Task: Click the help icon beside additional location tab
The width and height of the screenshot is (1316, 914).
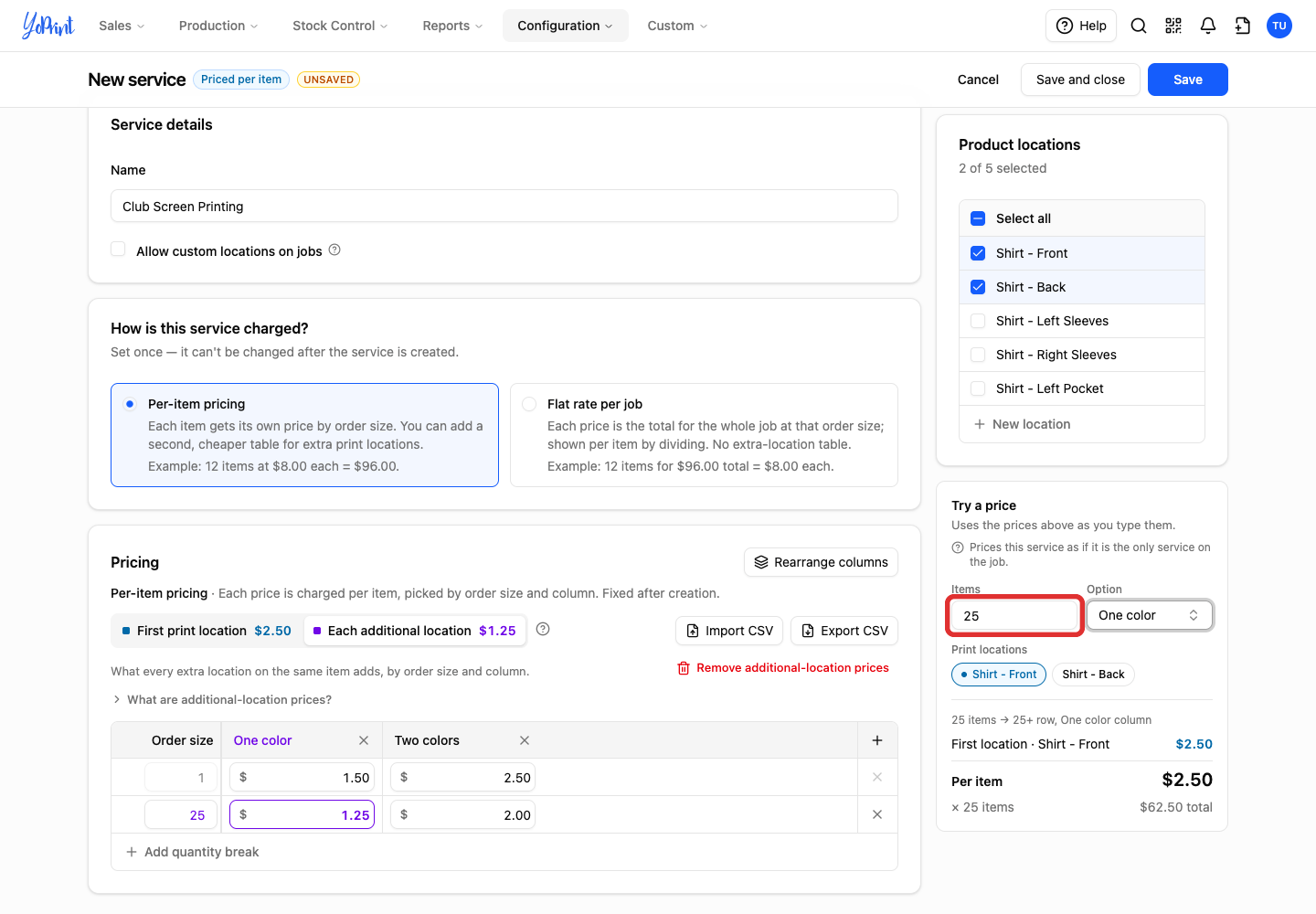Action: click(x=543, y=629)
